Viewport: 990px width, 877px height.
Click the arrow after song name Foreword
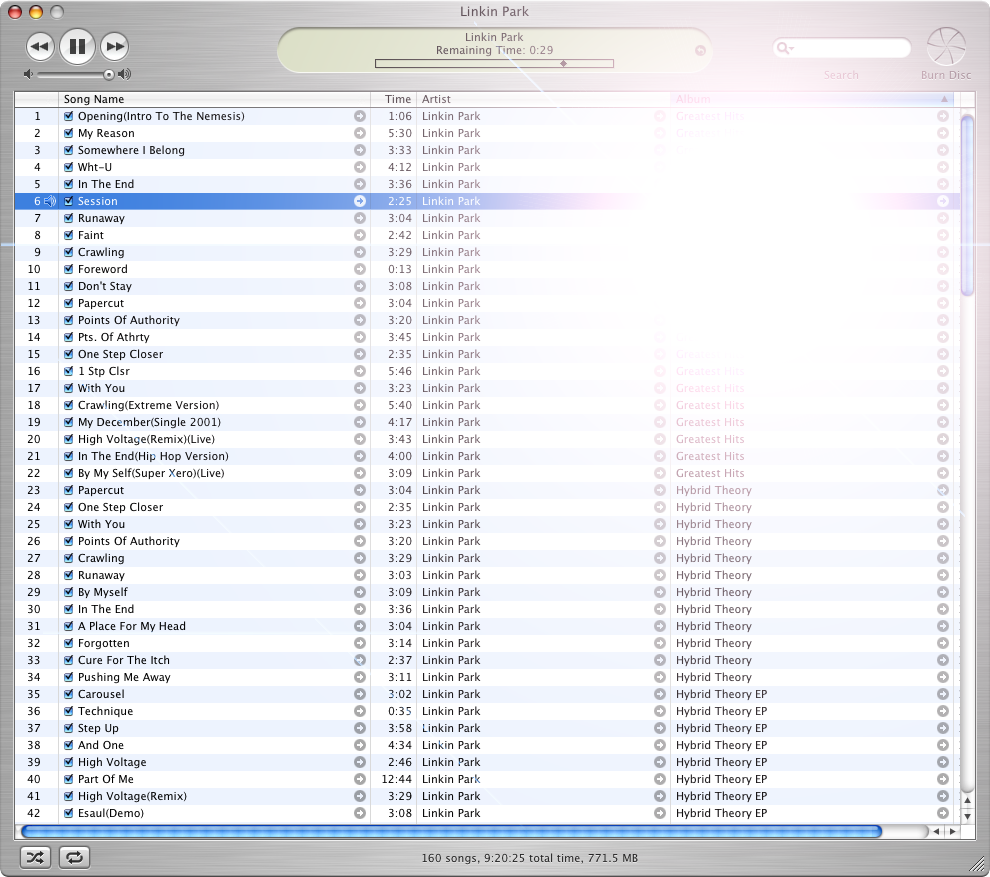(x=360, y=270)
